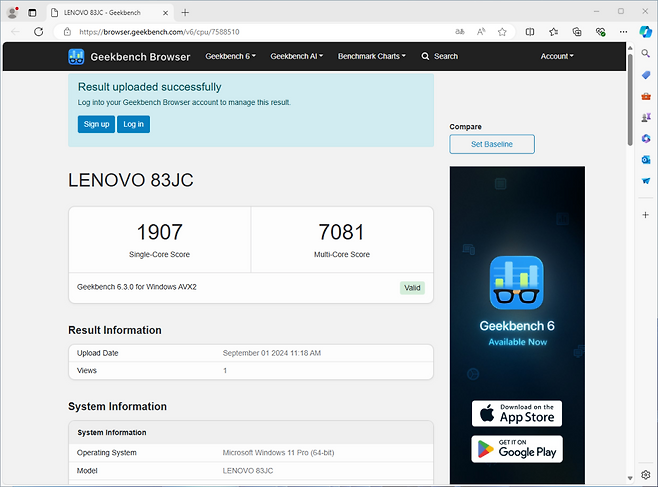Click the Set Baseline button

click(x=492, y=144)
